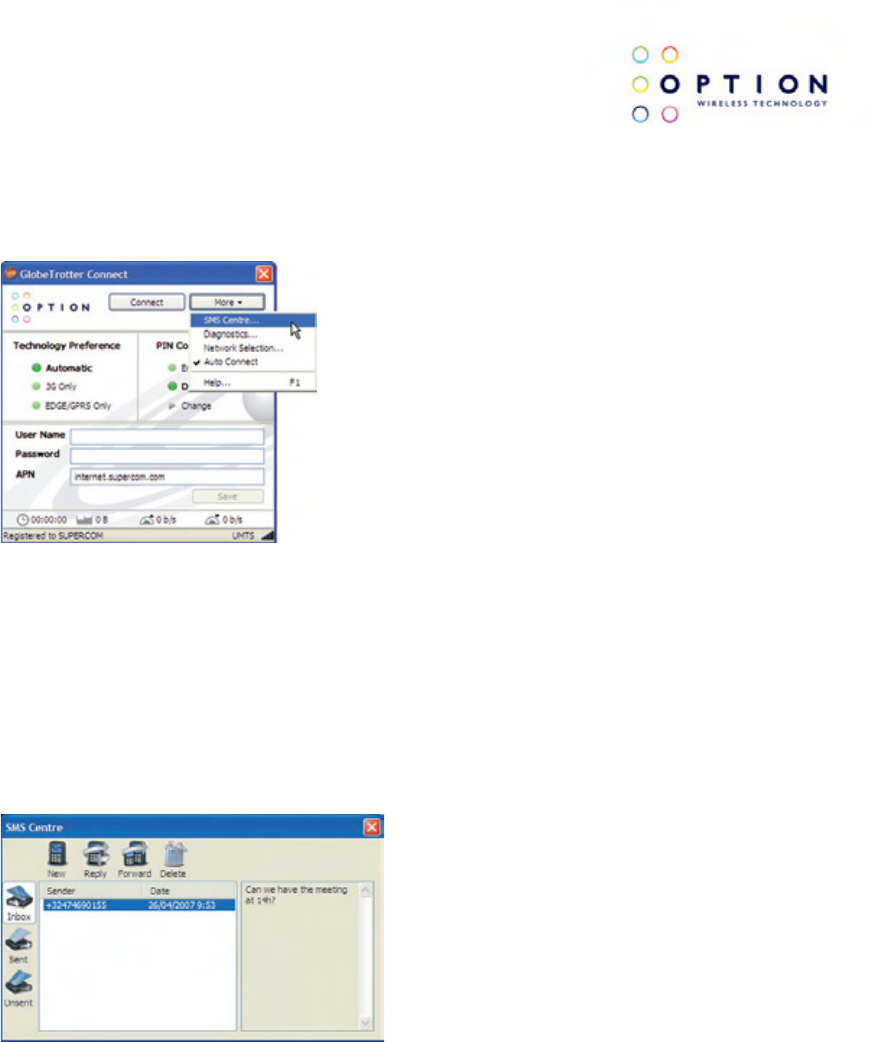This screenshot has width=874, height=1042.
Task: Click the connection timer clock icon
Action: coord(23,520)
